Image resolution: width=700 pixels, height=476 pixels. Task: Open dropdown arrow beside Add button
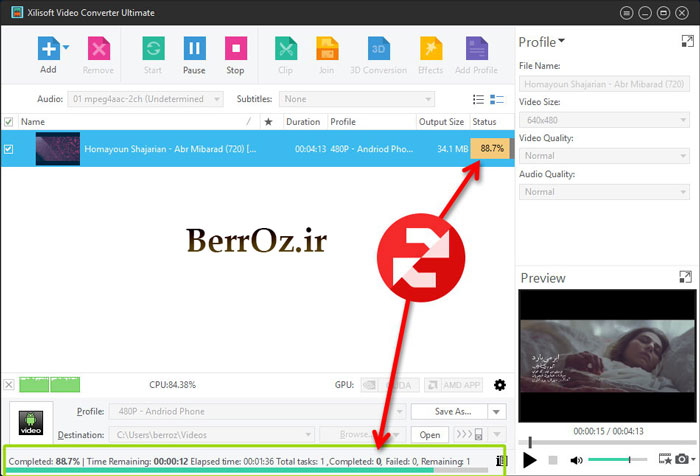coord(66,47)
